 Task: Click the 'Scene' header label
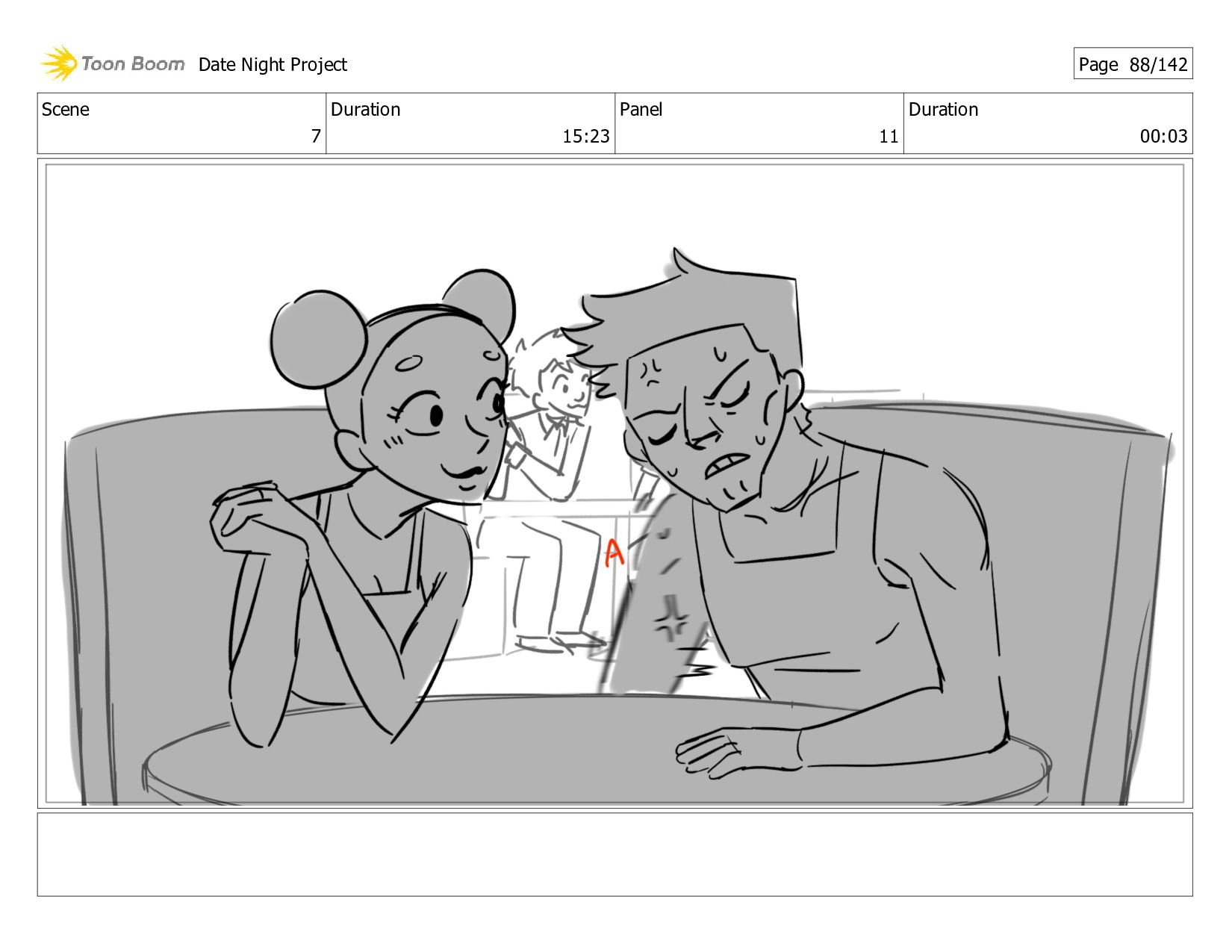pos(66,110)
